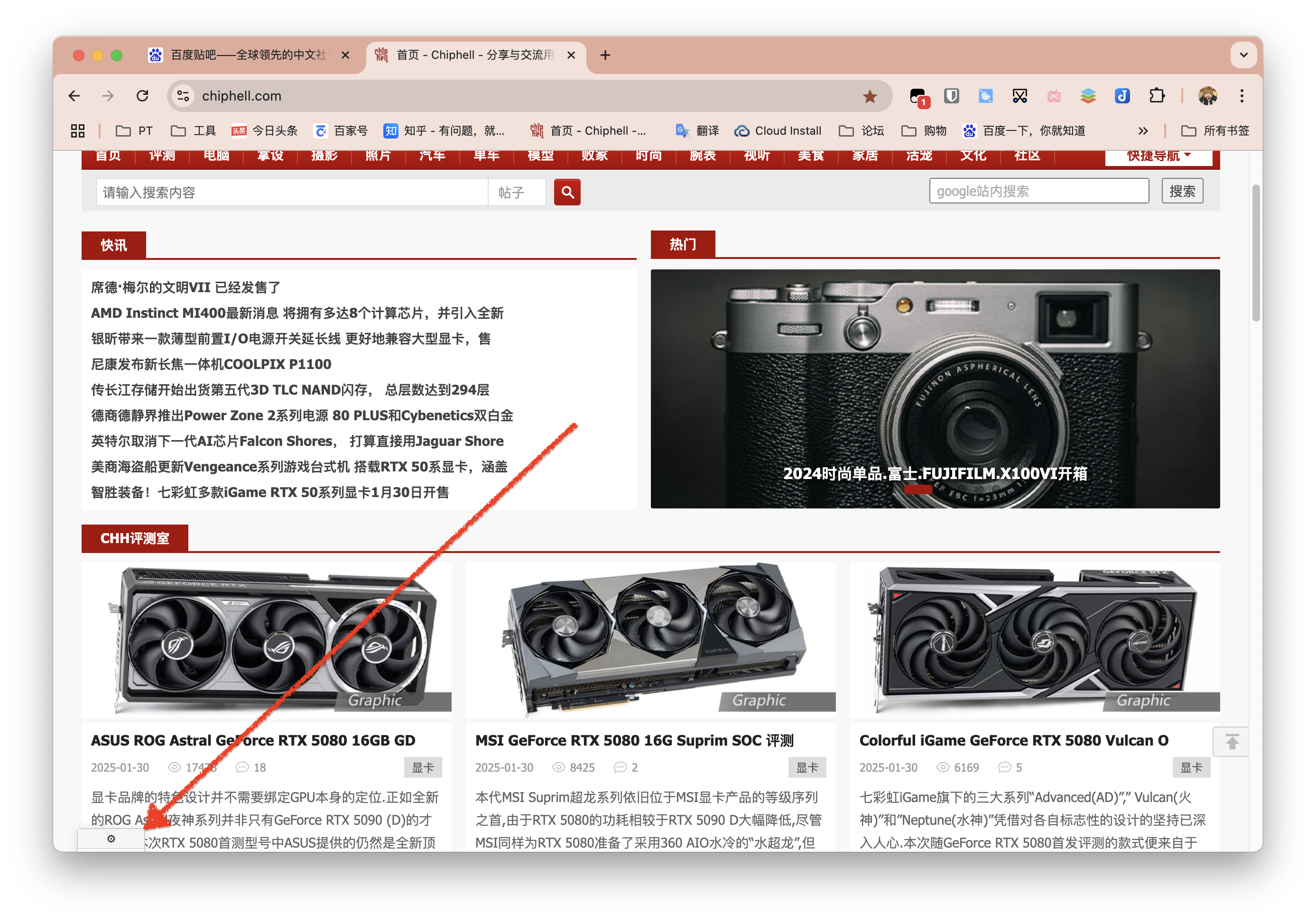Click the page vertical scrollbar thumb
This screenshot has width=1316, height=922.
(x=1256, y=252)
